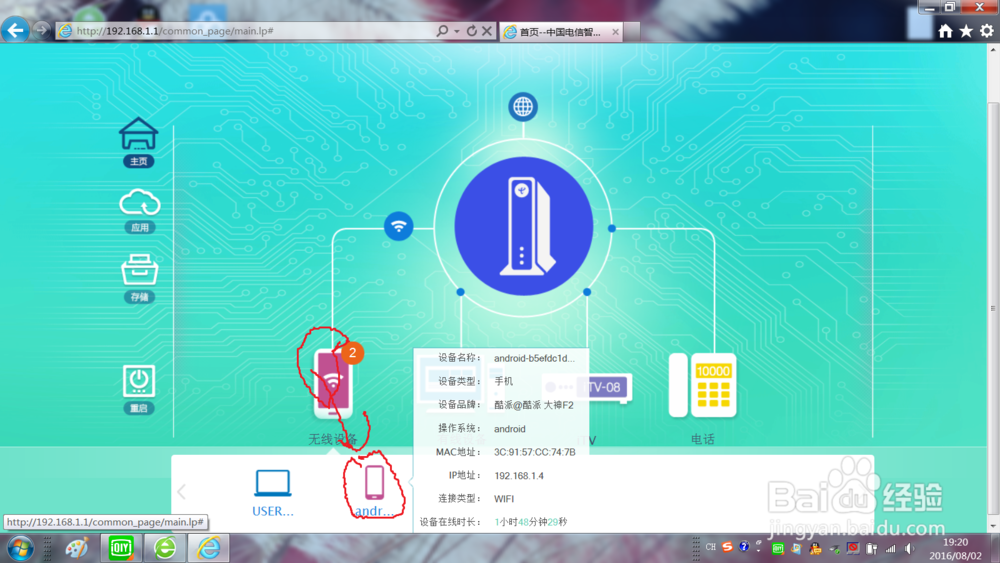This screenshot has width=1000, height=563.
Task: Open the 存储 storage icon
Action: point(139,278)
